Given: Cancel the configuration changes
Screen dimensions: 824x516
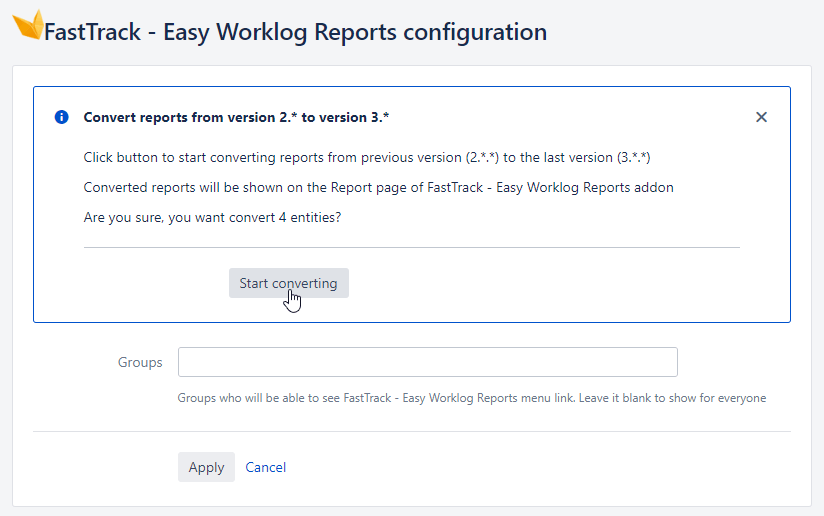Looking at the screenshot, I should (265, 467).
